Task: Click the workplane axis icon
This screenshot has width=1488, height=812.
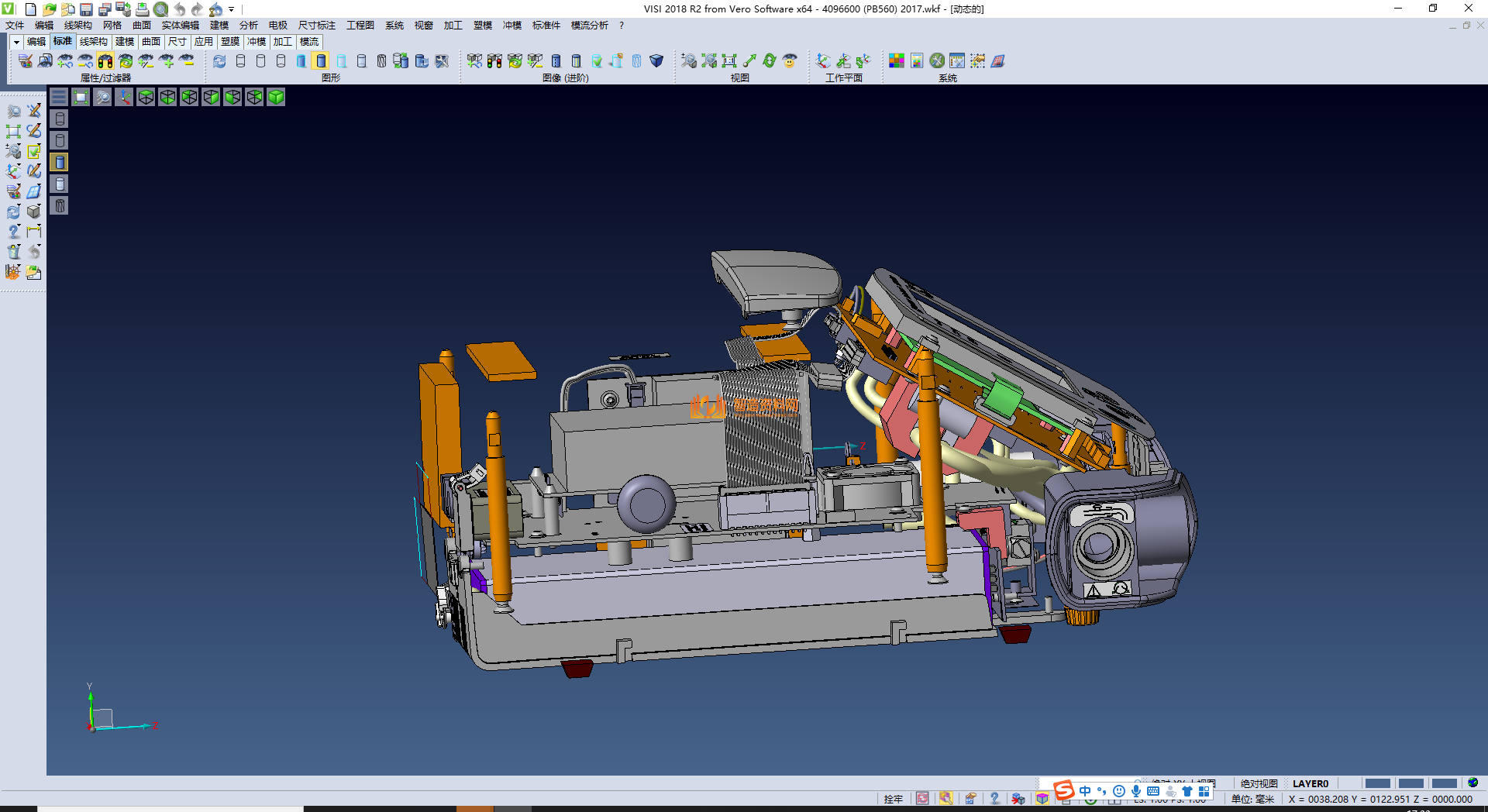Action: [823, 61]
